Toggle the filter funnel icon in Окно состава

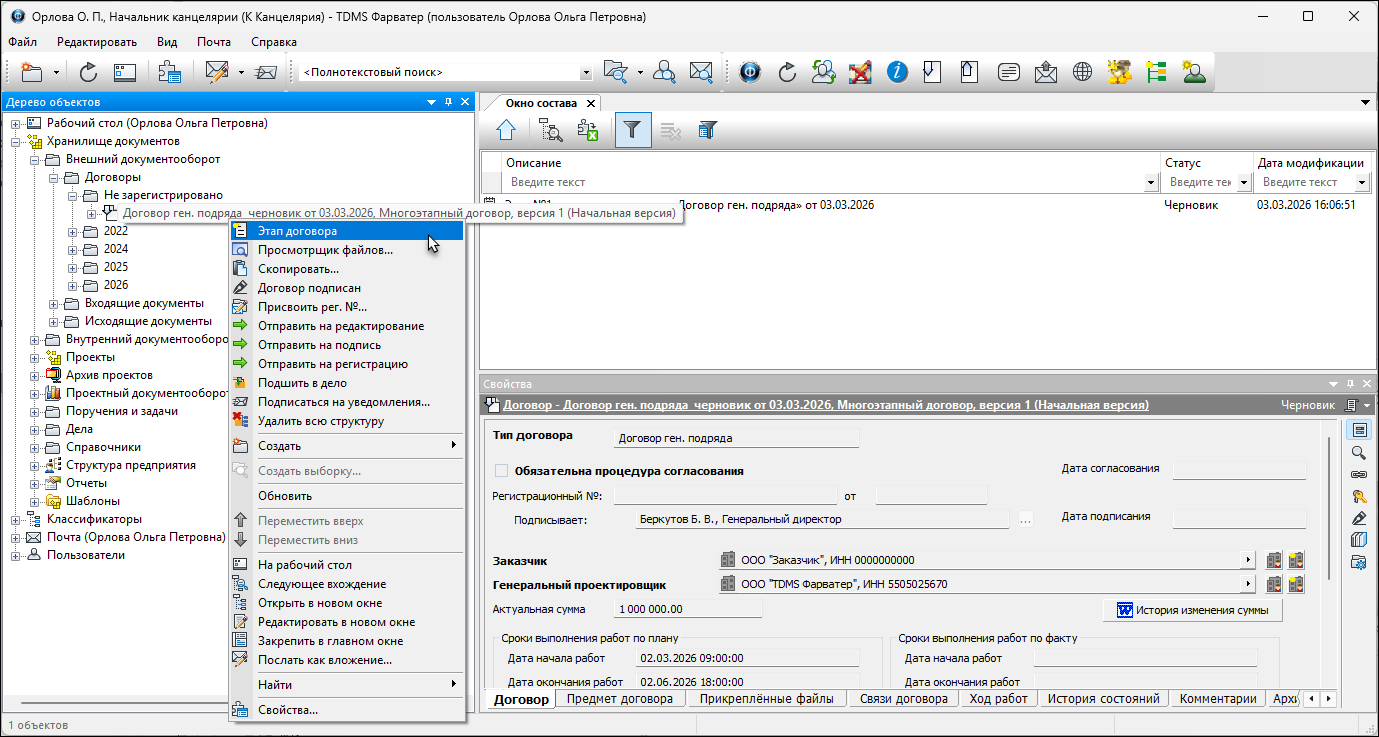point(632,130)
